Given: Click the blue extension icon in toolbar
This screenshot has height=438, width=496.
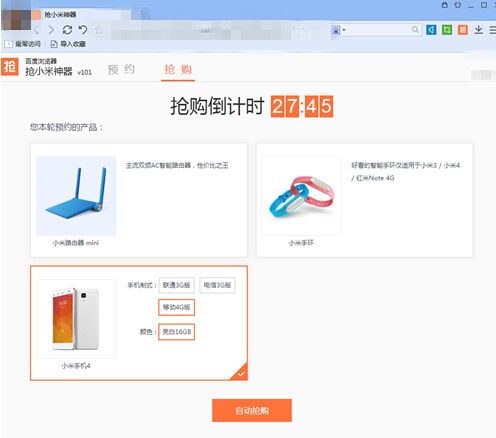Looking at the screenshot, I should [431, 30].
